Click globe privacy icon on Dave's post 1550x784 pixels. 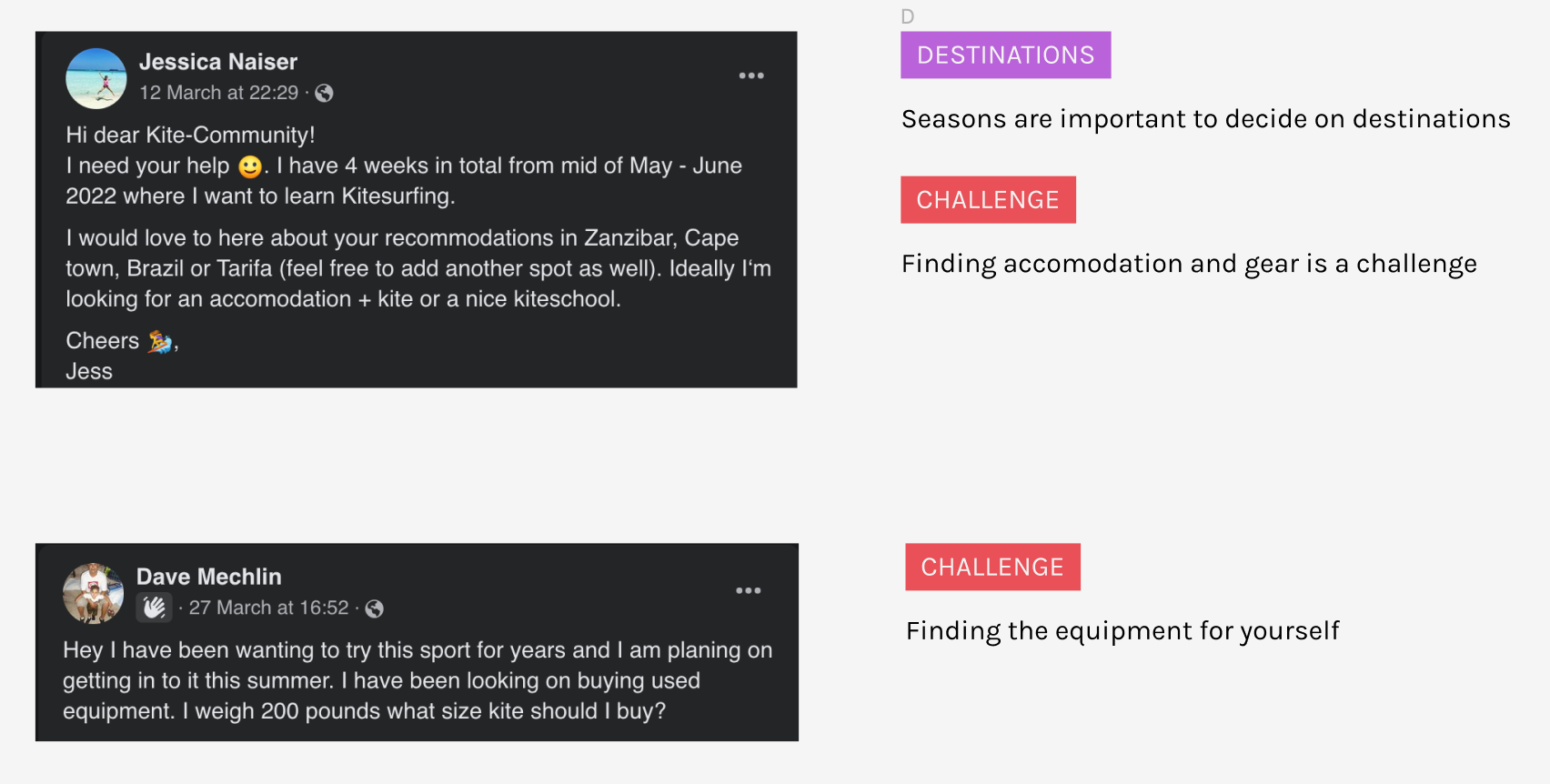[374, 608]
